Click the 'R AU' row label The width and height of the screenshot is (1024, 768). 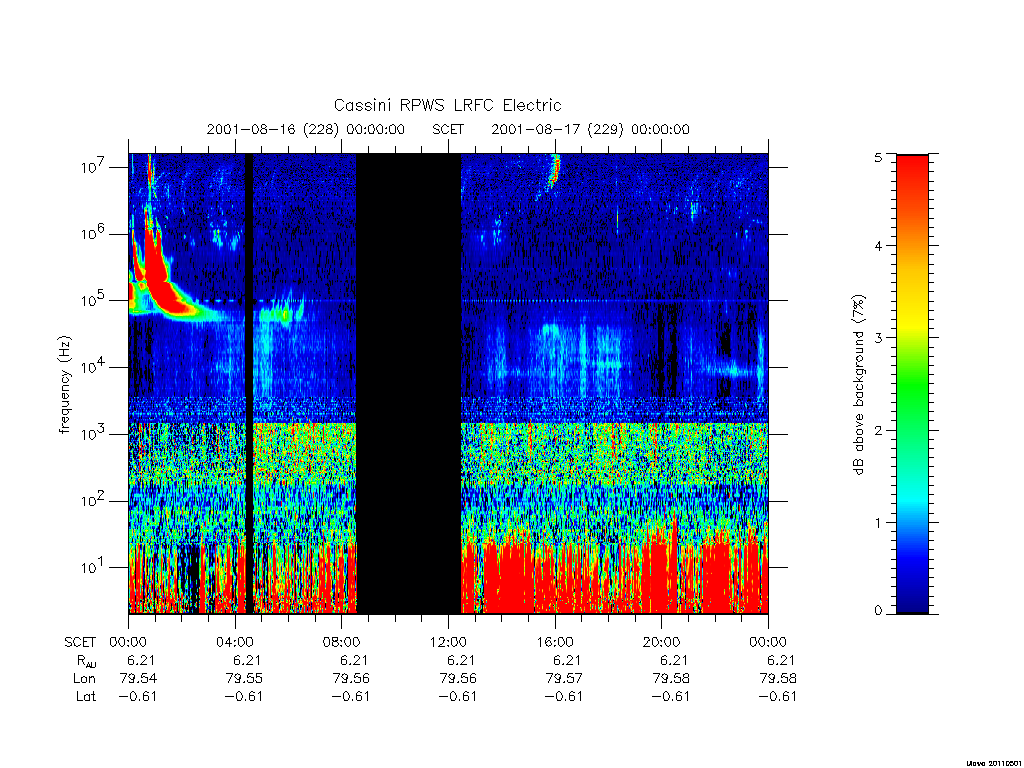[x=86, y=661]
